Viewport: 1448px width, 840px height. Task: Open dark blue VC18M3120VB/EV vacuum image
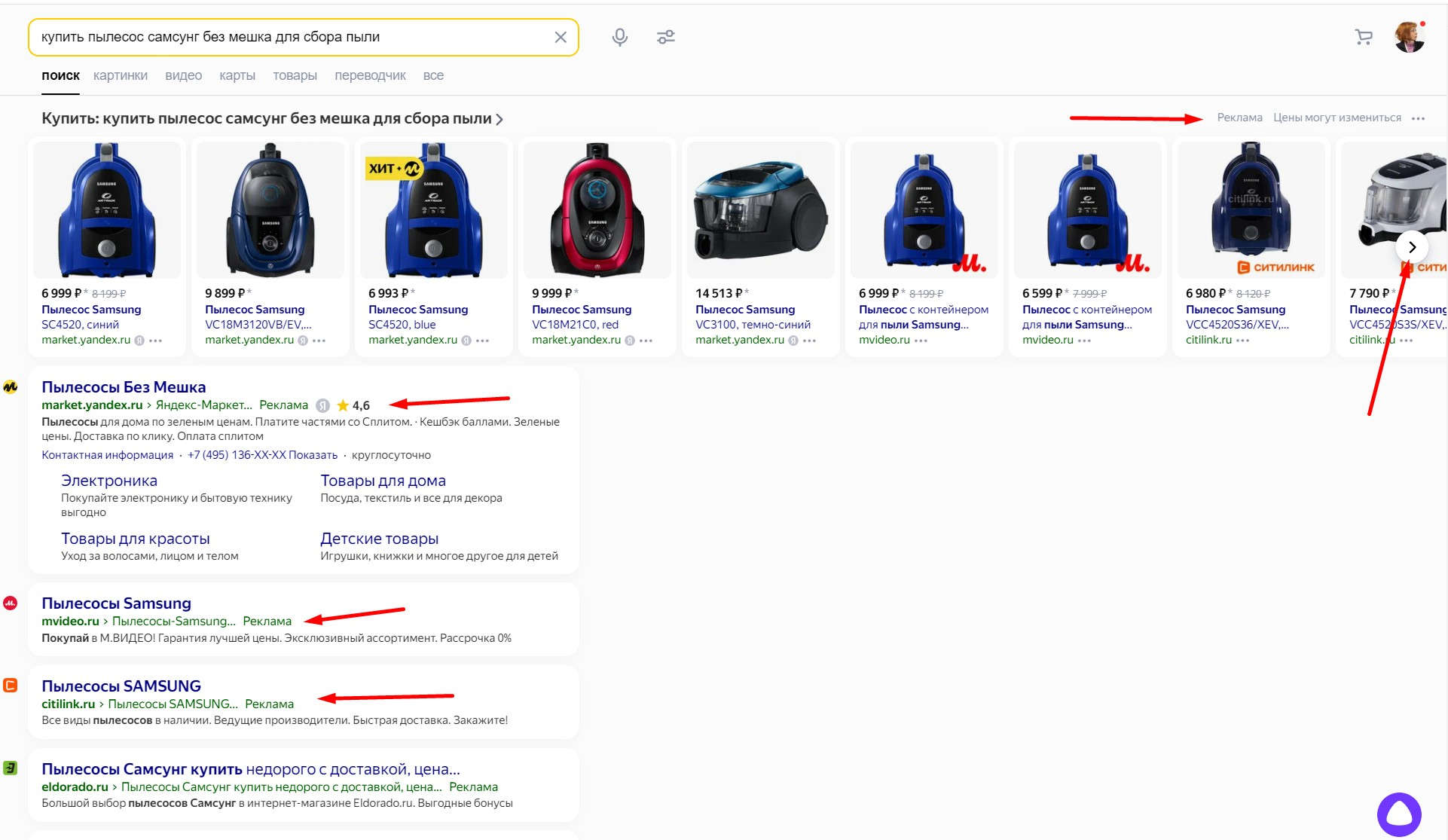pos(270,209)
